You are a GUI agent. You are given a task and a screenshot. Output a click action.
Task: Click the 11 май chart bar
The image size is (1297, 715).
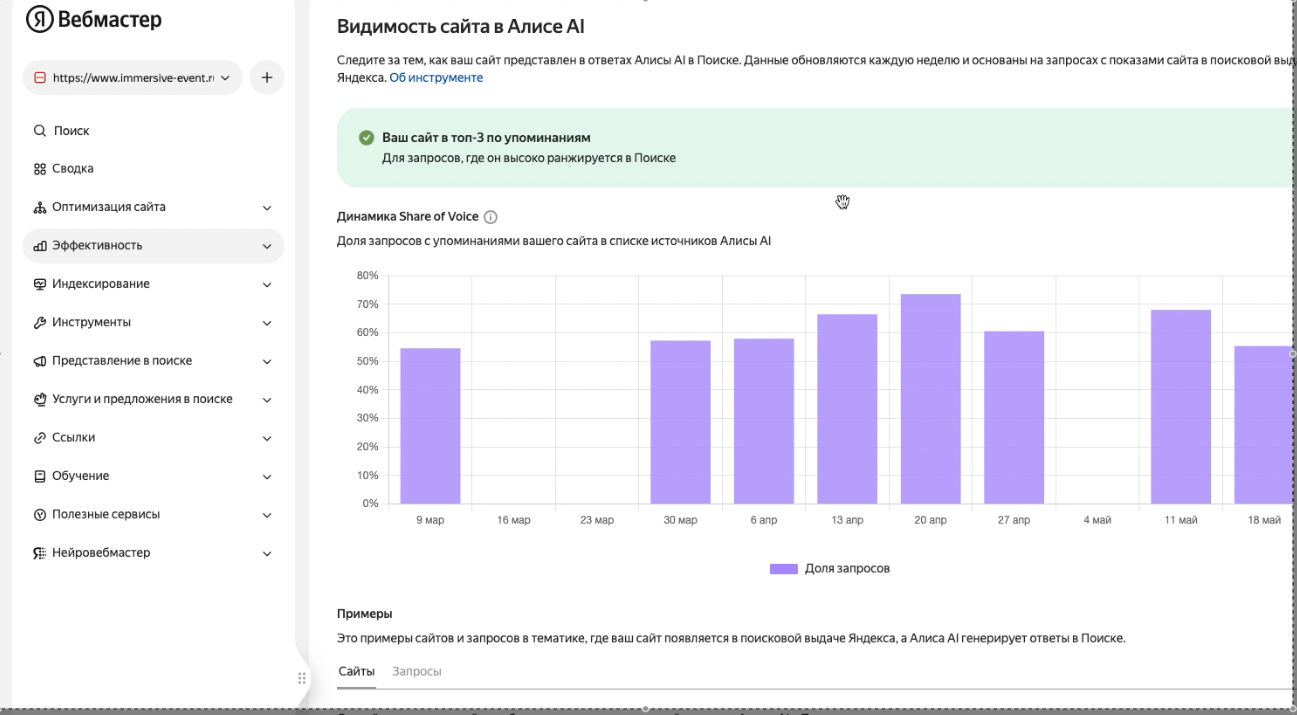[x=1181, y=407]
